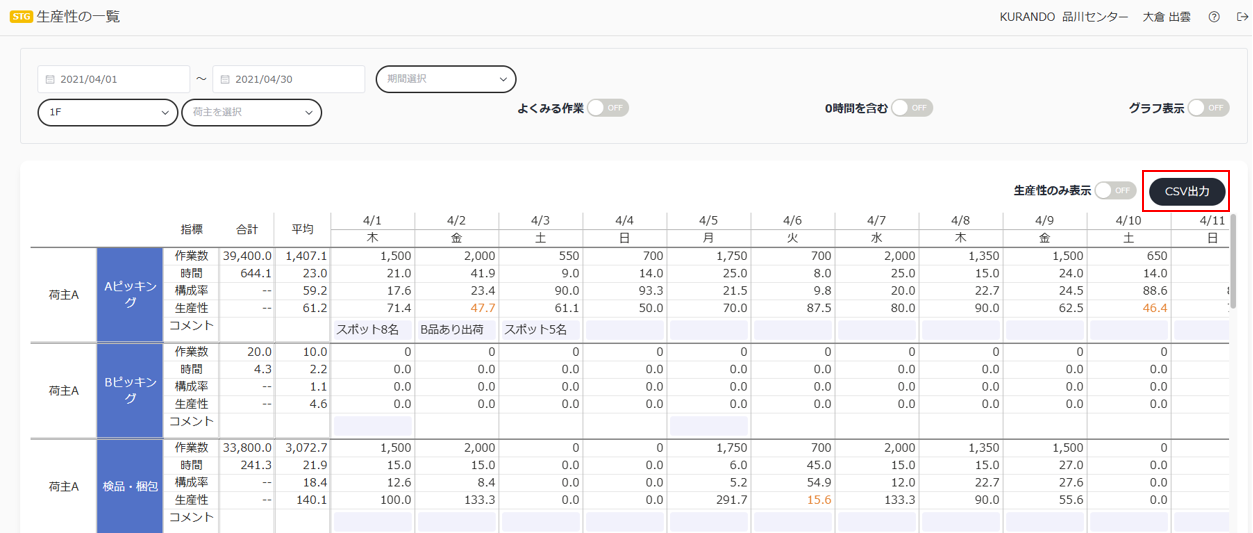This screenshot has width=1253, height=533.
Task: Enable the グラフ表示 switch
Action: click(1208, 108)
